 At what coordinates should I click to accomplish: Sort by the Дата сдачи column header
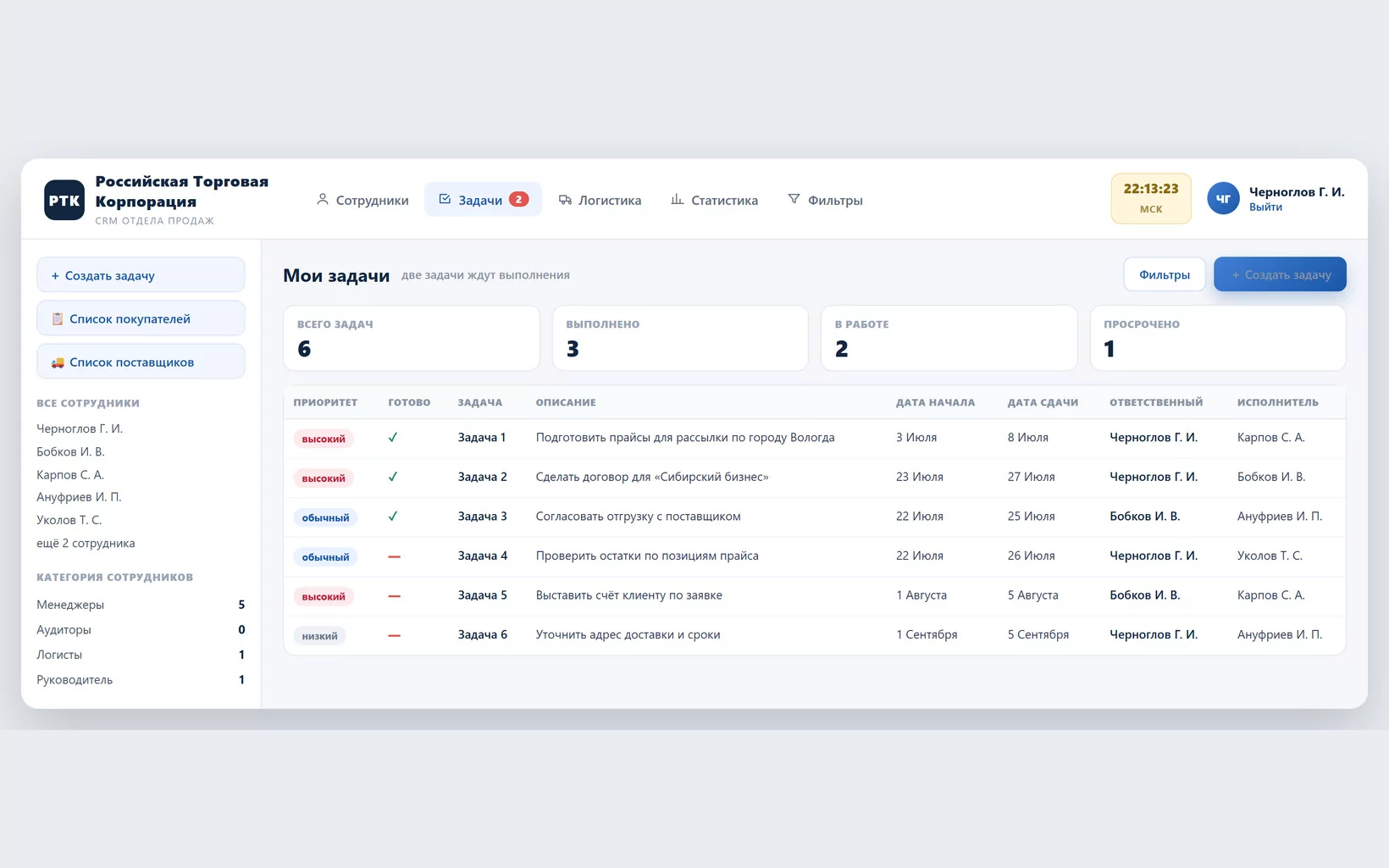1043,403
